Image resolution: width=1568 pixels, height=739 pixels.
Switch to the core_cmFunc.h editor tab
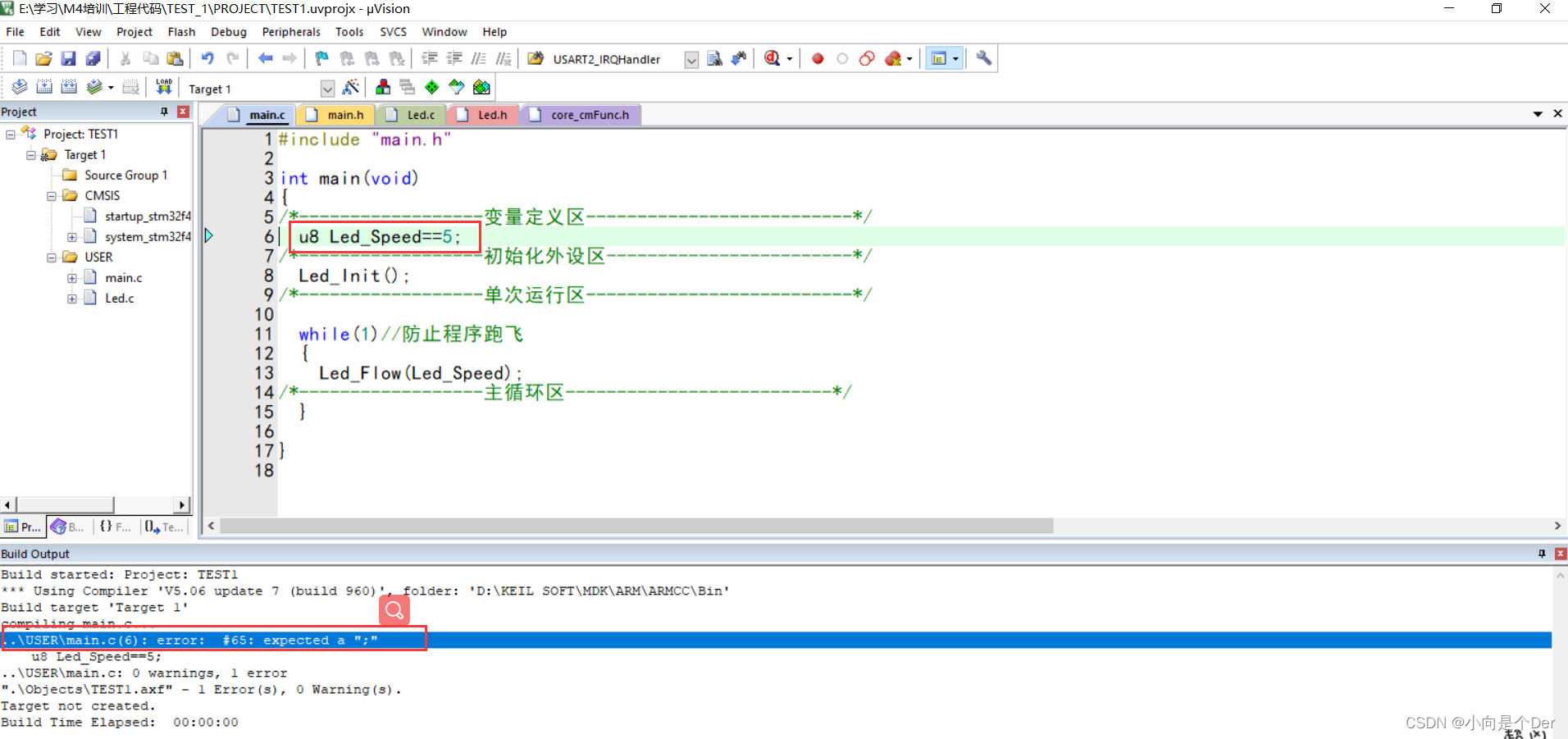pyautogui.click(x=581, y=115)
